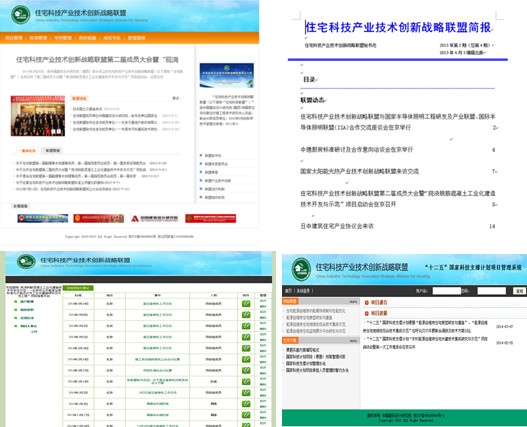Click the 目录 heading in the briefing document

(309, 80)
